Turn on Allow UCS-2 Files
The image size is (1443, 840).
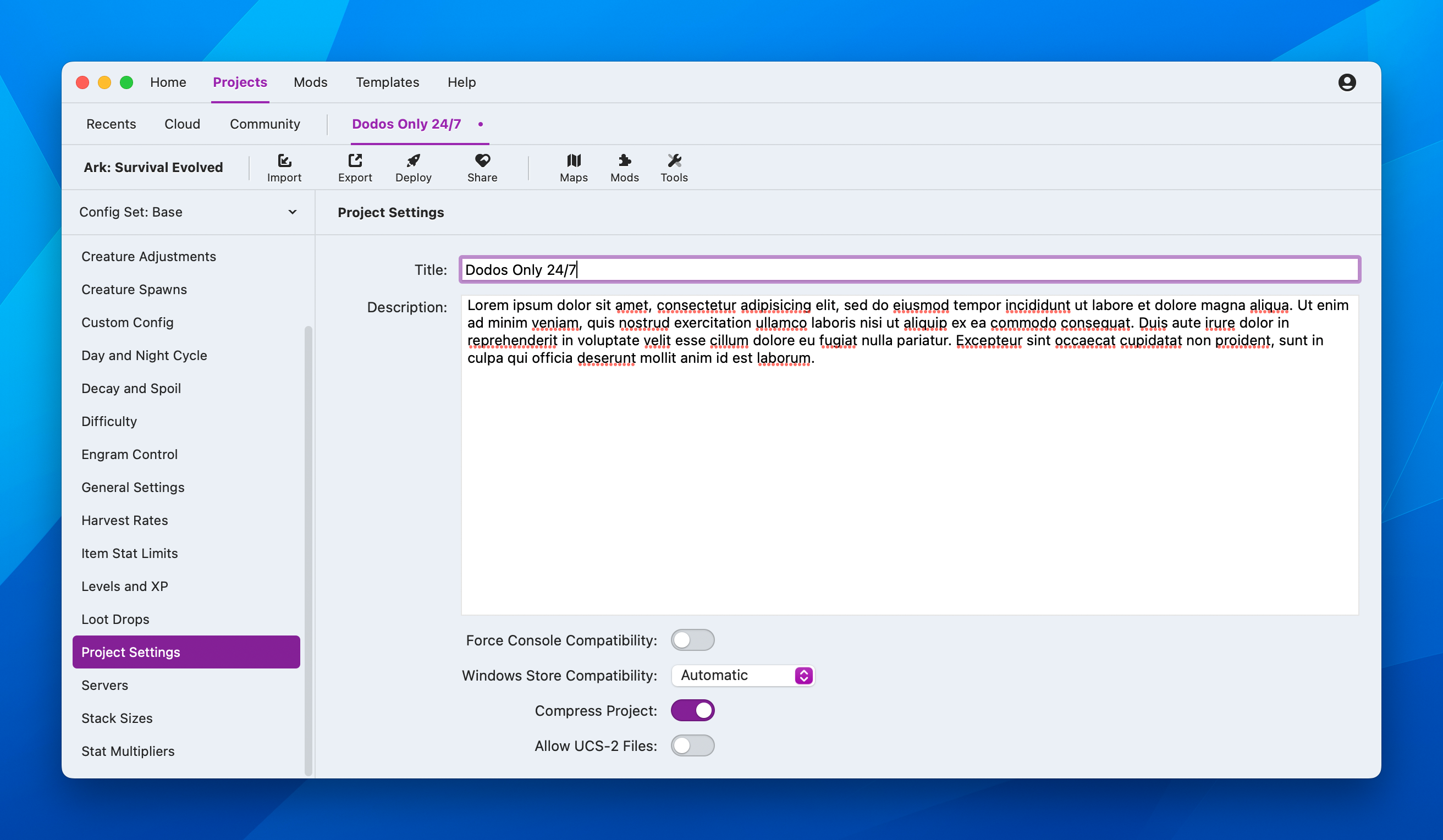692,745
